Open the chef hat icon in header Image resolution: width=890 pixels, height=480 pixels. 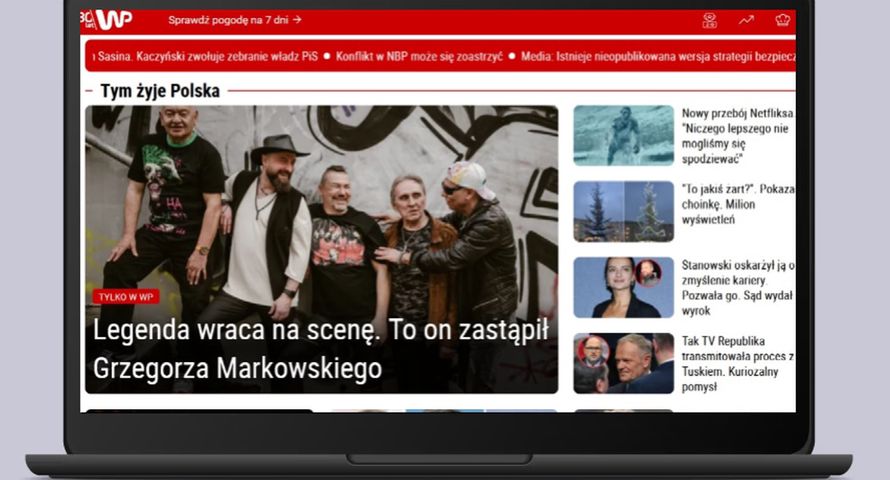tap(783, 20)
